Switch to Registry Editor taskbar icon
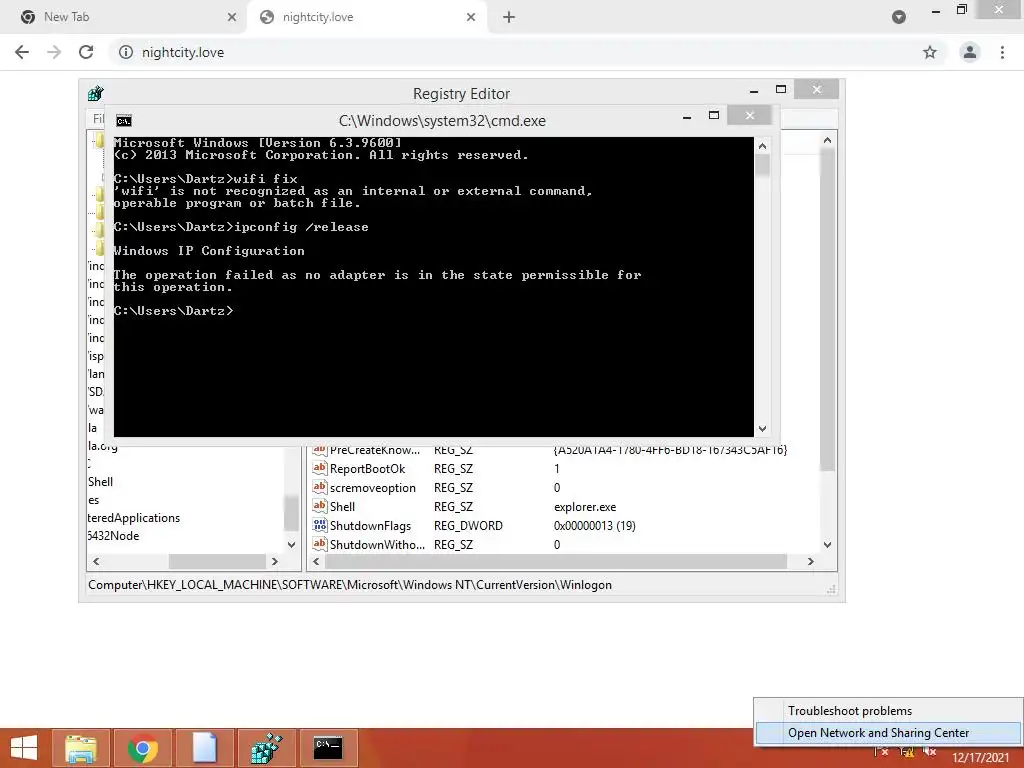This screenshot has height=768, width=1024. pos(266,748)
